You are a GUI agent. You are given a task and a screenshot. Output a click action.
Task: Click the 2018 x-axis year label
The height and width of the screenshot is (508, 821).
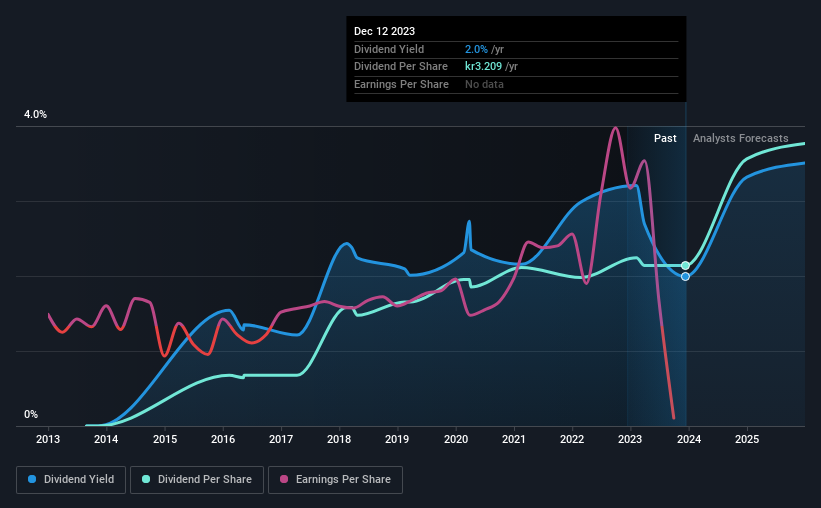tap(339, 439)
